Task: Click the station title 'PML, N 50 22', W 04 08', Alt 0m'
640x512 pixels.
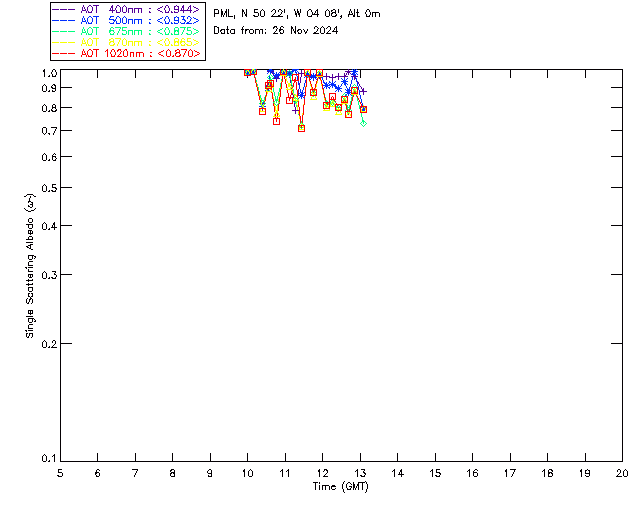Action: [x=297, y=13]
